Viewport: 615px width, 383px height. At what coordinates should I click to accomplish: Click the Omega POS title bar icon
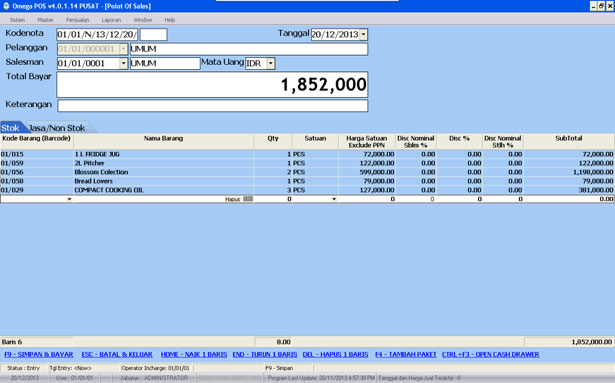click(6, 6)
